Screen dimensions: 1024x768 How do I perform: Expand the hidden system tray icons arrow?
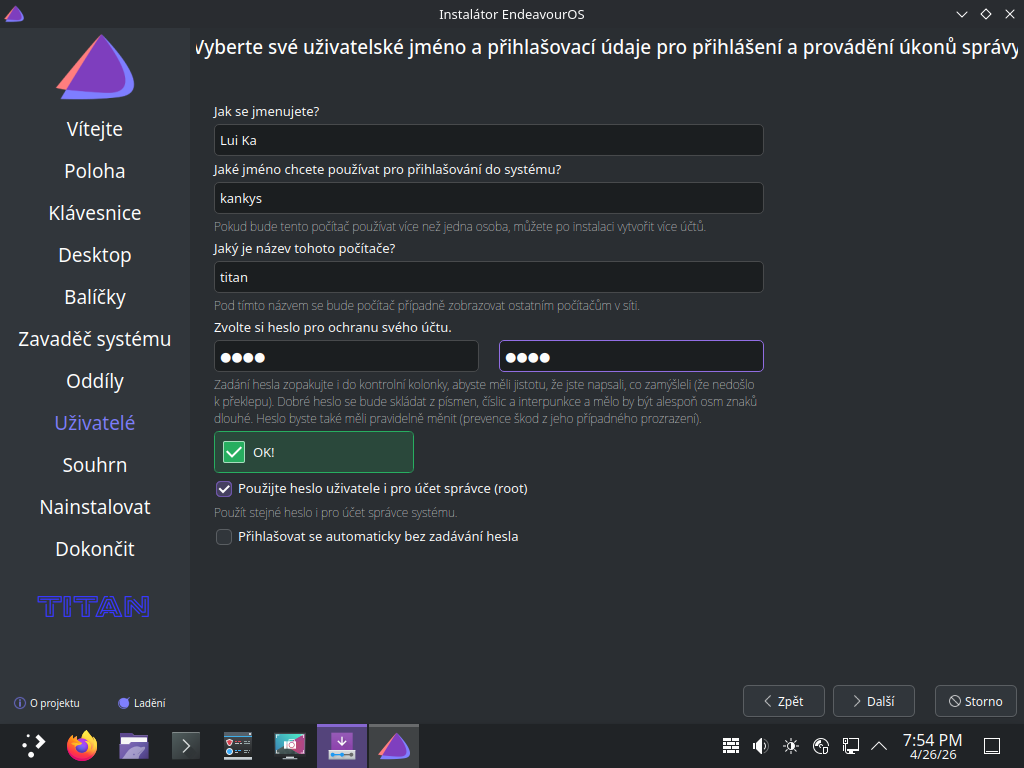[880, 745]
